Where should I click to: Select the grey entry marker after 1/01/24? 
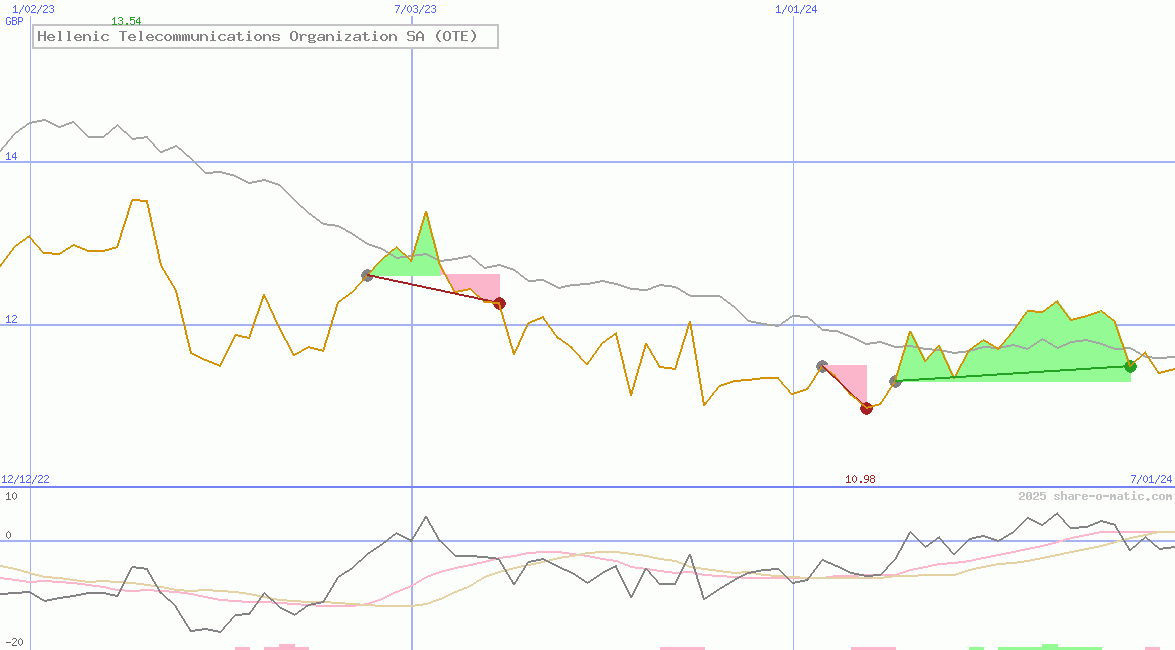pos(822,367)
